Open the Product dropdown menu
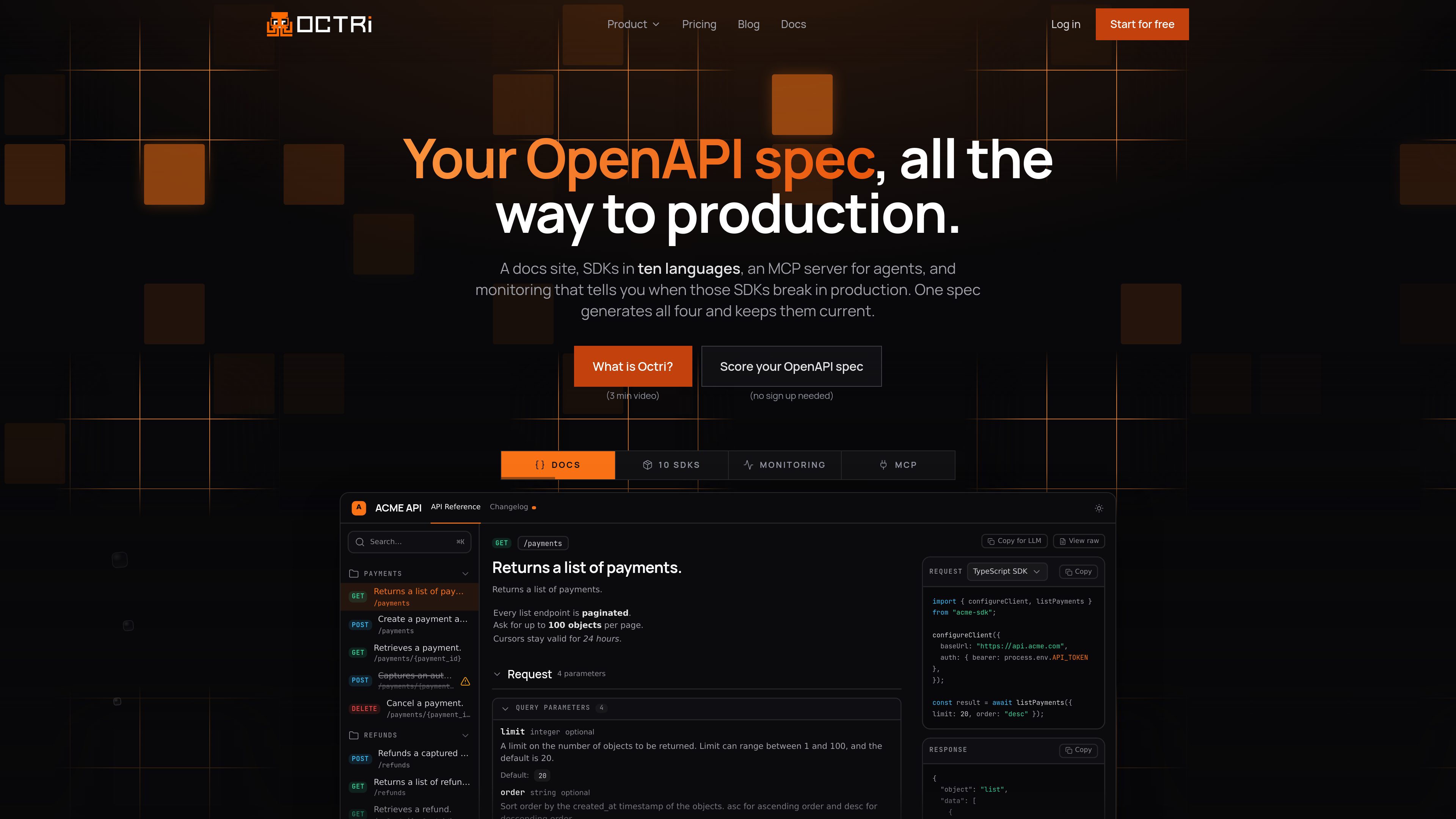This screenshot has height=819, width=1456. coord(633,24)
